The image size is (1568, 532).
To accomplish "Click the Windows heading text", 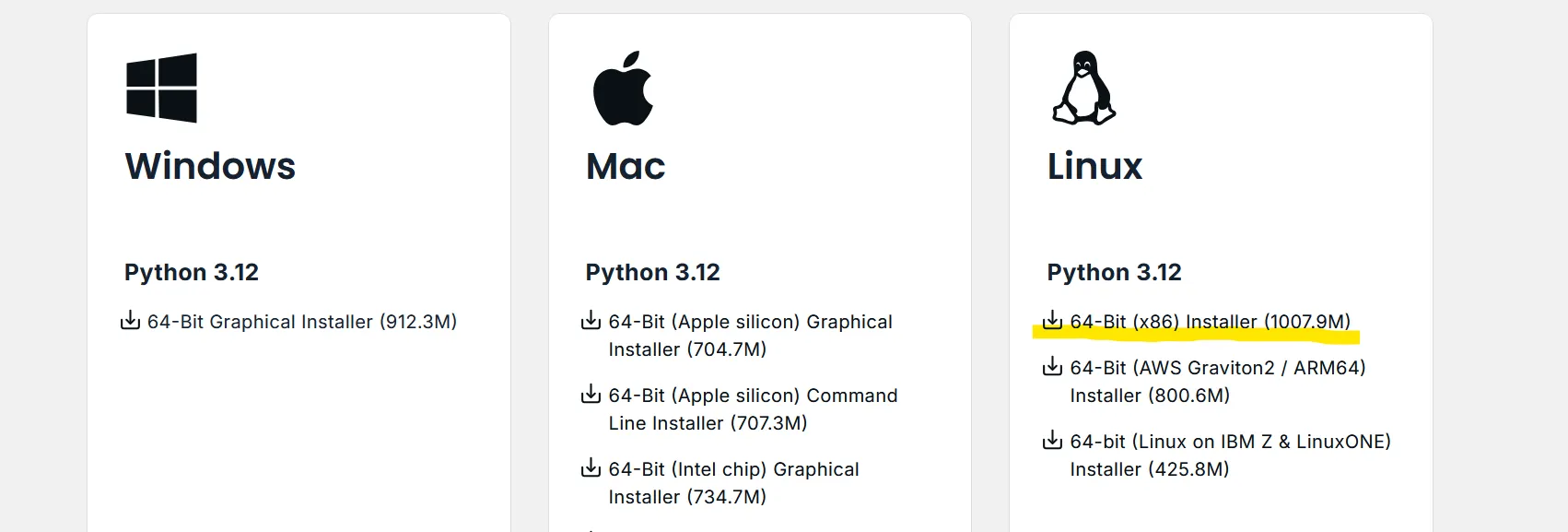I will tap(210, 166).
